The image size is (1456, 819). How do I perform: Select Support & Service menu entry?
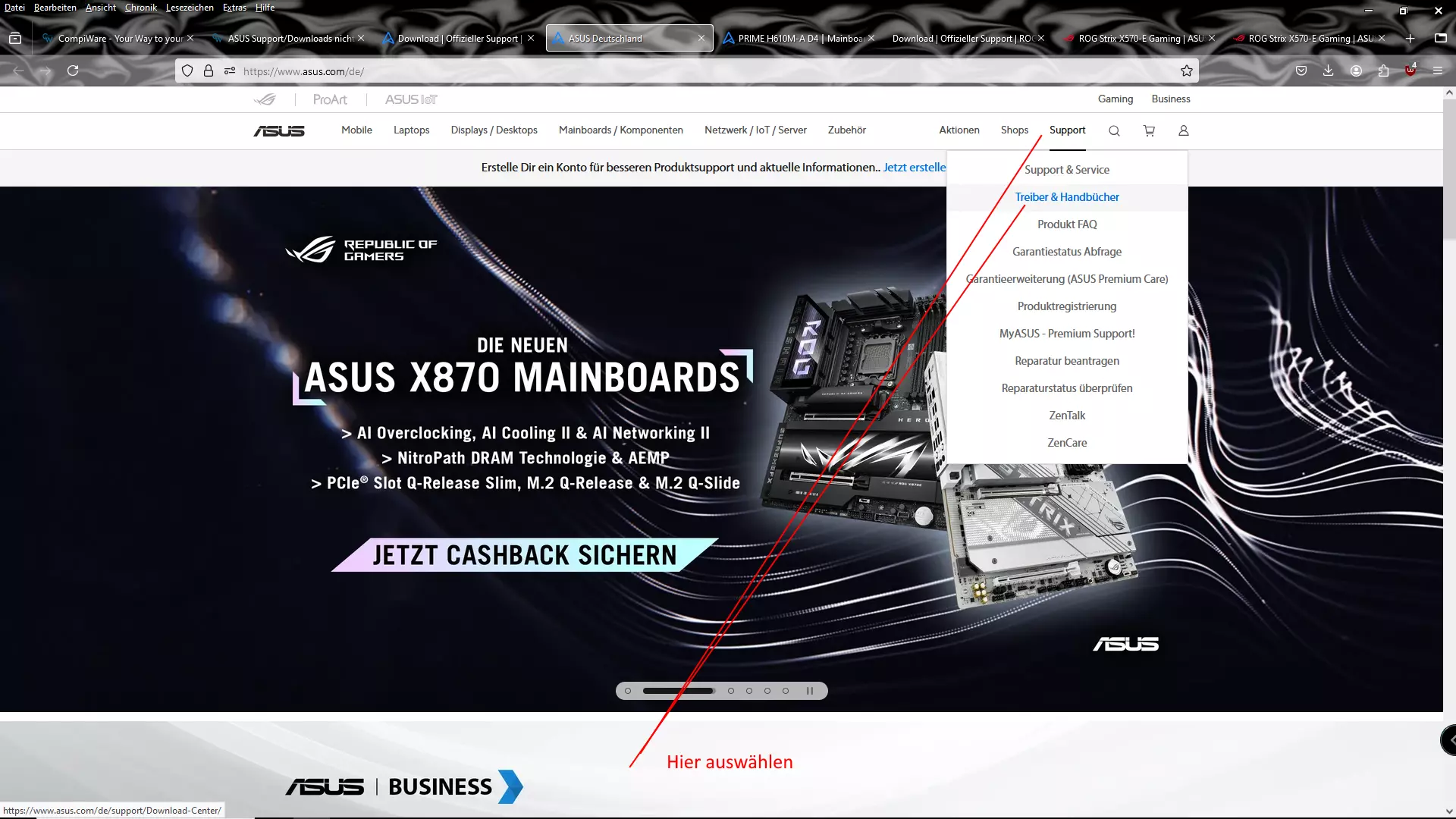1067,170
